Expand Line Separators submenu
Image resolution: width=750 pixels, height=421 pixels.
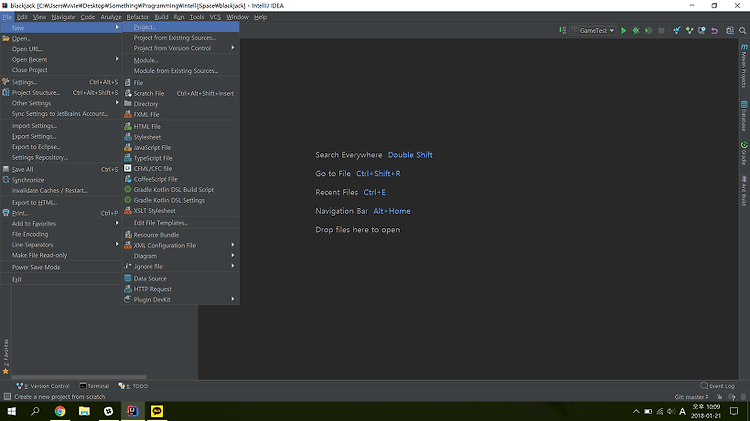pos(61,244)
